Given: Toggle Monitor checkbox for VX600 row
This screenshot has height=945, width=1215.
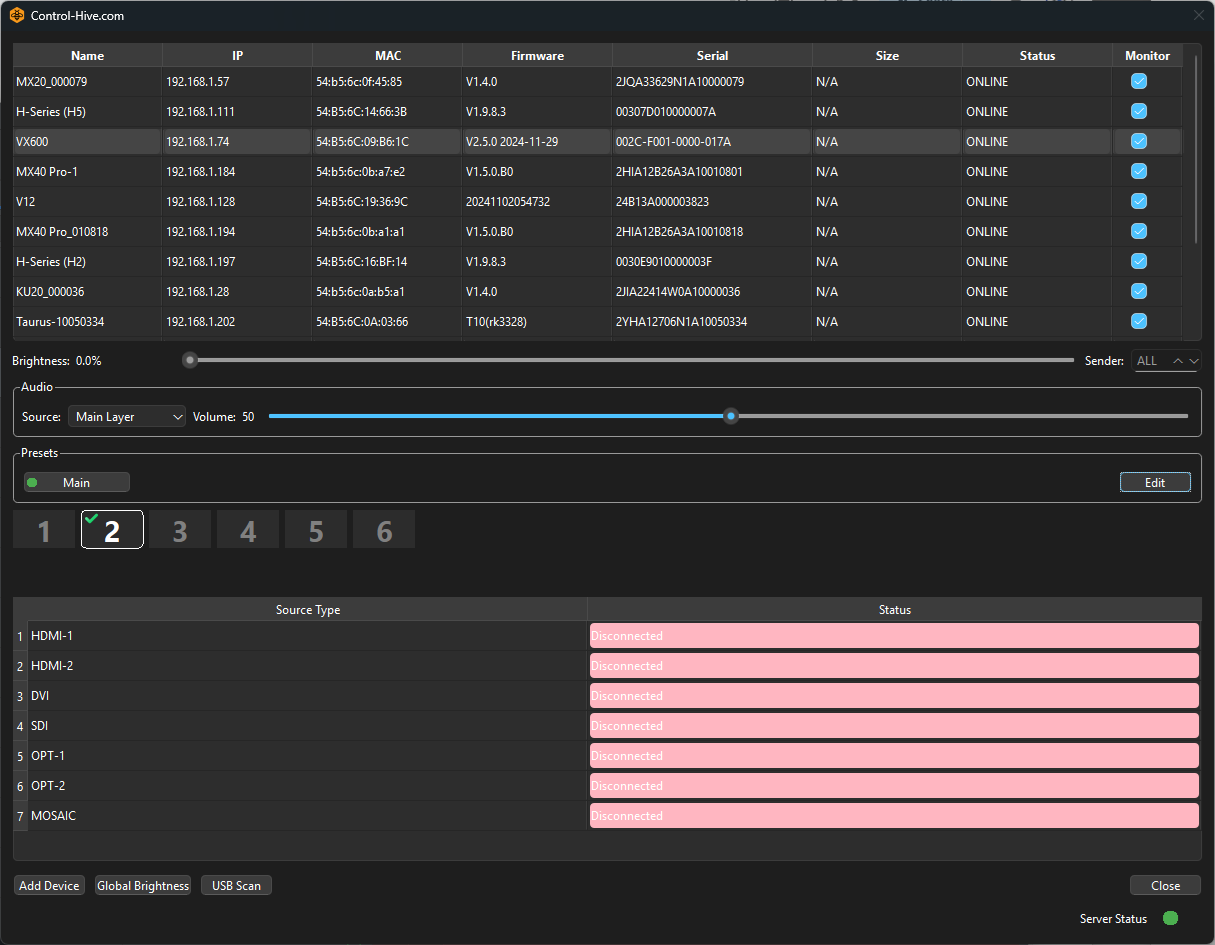Looking at the screenshot, I should click(1138, 142).
